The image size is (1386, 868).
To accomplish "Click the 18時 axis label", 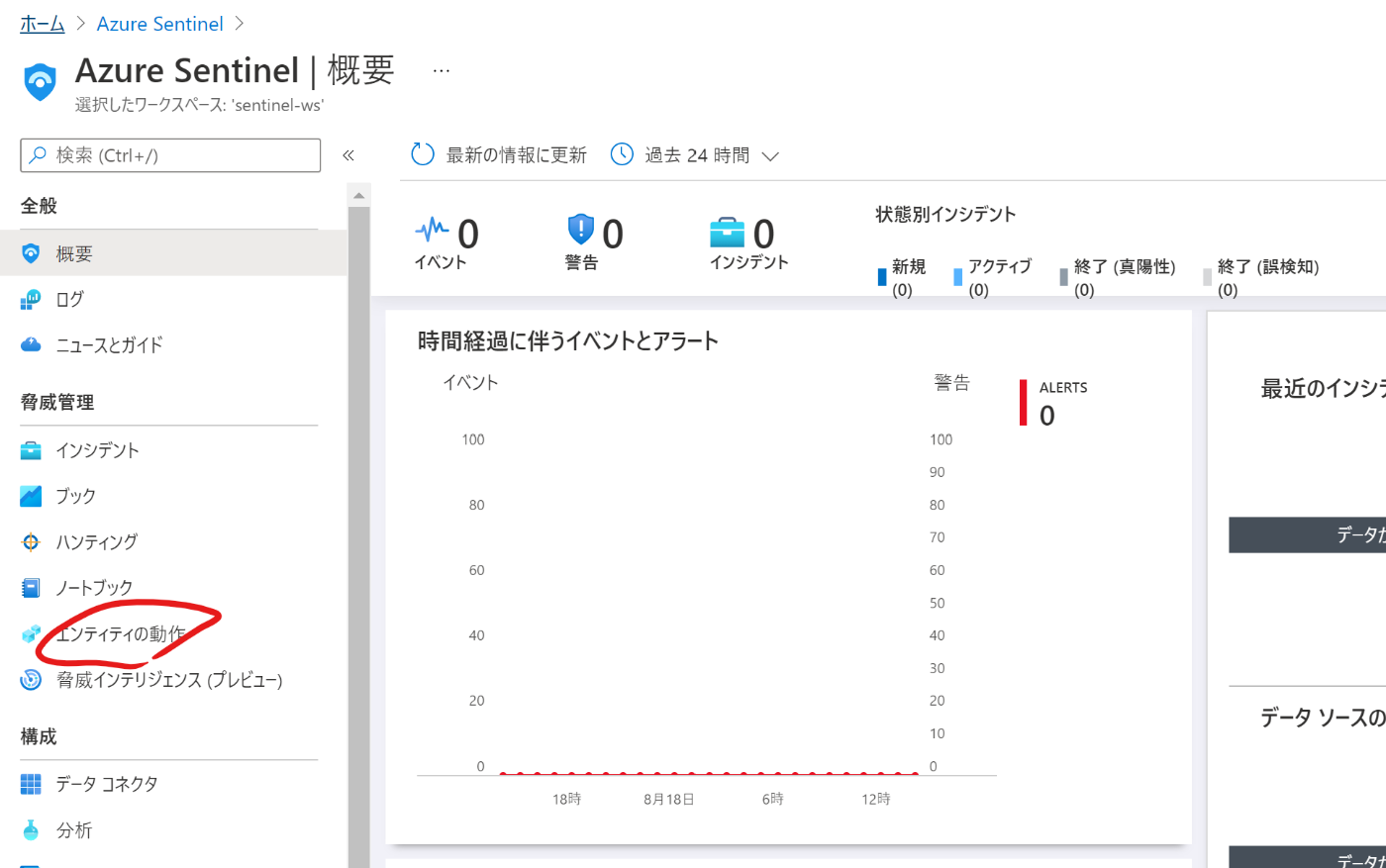I will (566, 799).
